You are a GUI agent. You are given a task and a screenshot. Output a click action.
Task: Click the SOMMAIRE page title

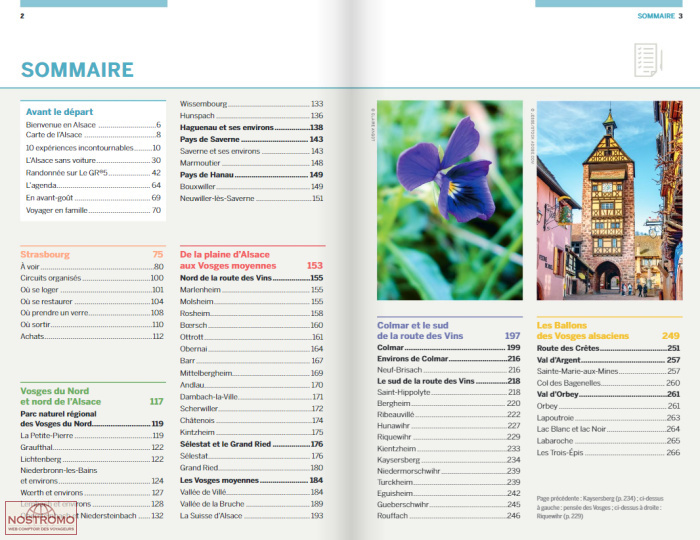[x=77, y=70]
